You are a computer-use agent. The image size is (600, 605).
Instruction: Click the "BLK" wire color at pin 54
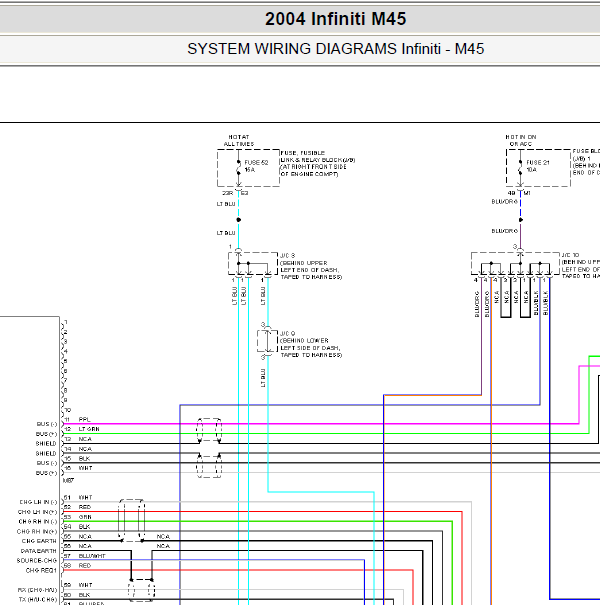[x=84, y=527]
